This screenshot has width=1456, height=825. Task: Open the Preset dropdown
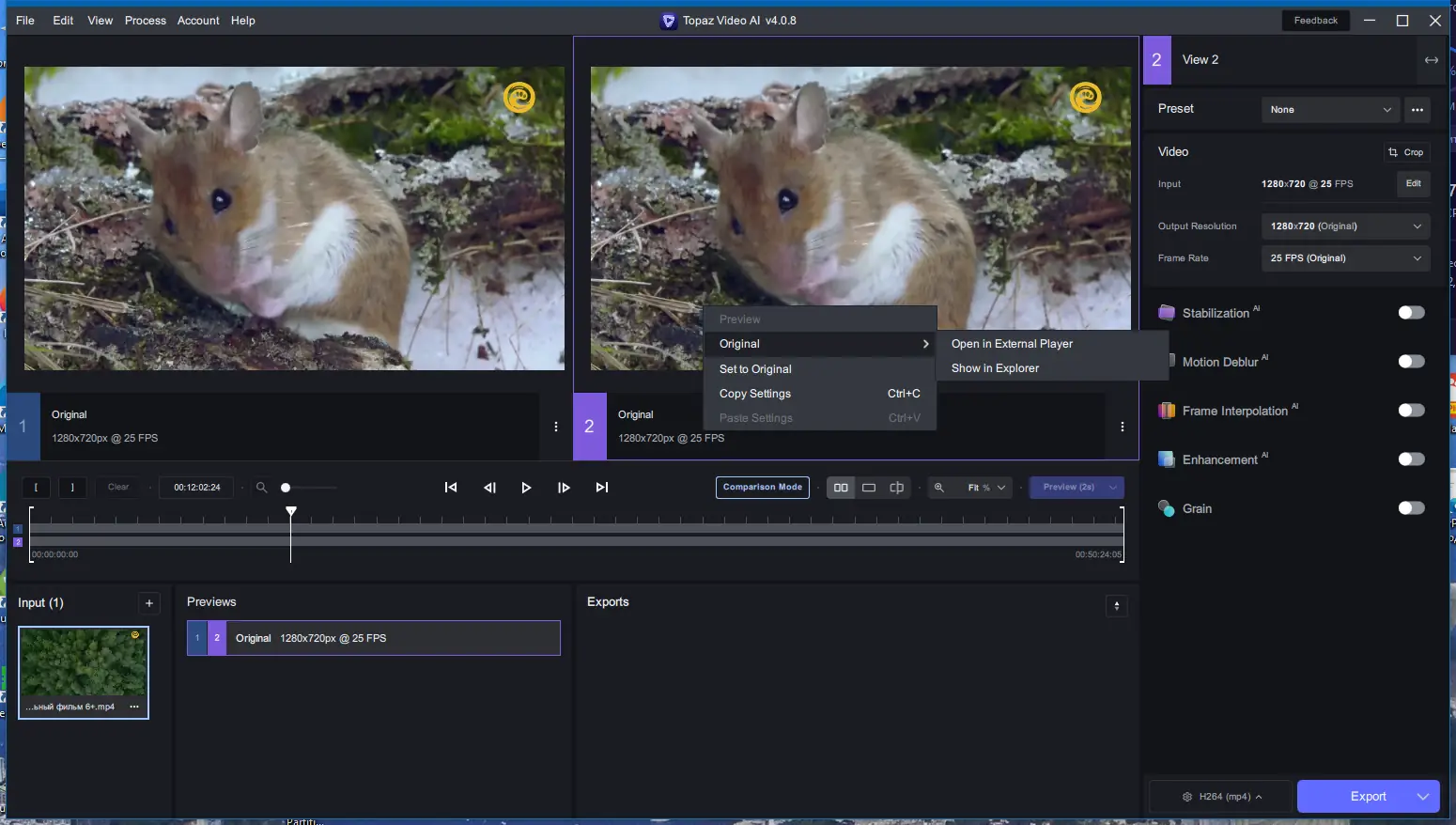1329,110
